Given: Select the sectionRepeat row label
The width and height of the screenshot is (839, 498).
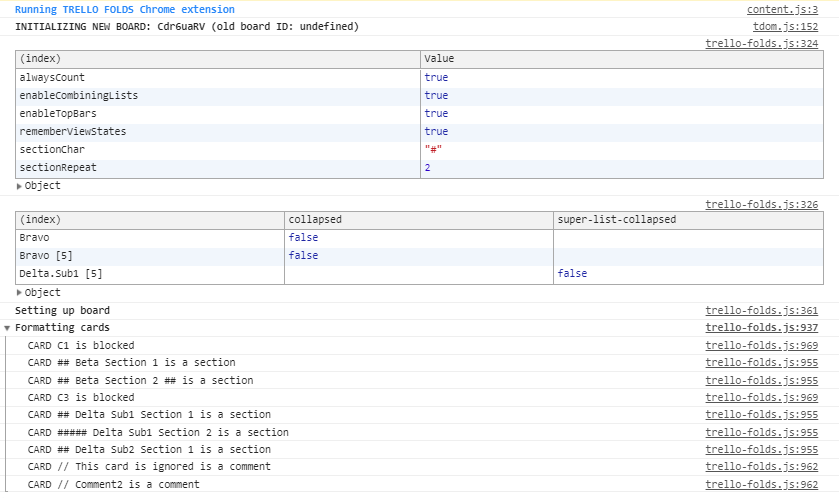Looking at the screenshot, I should point(58,167).
